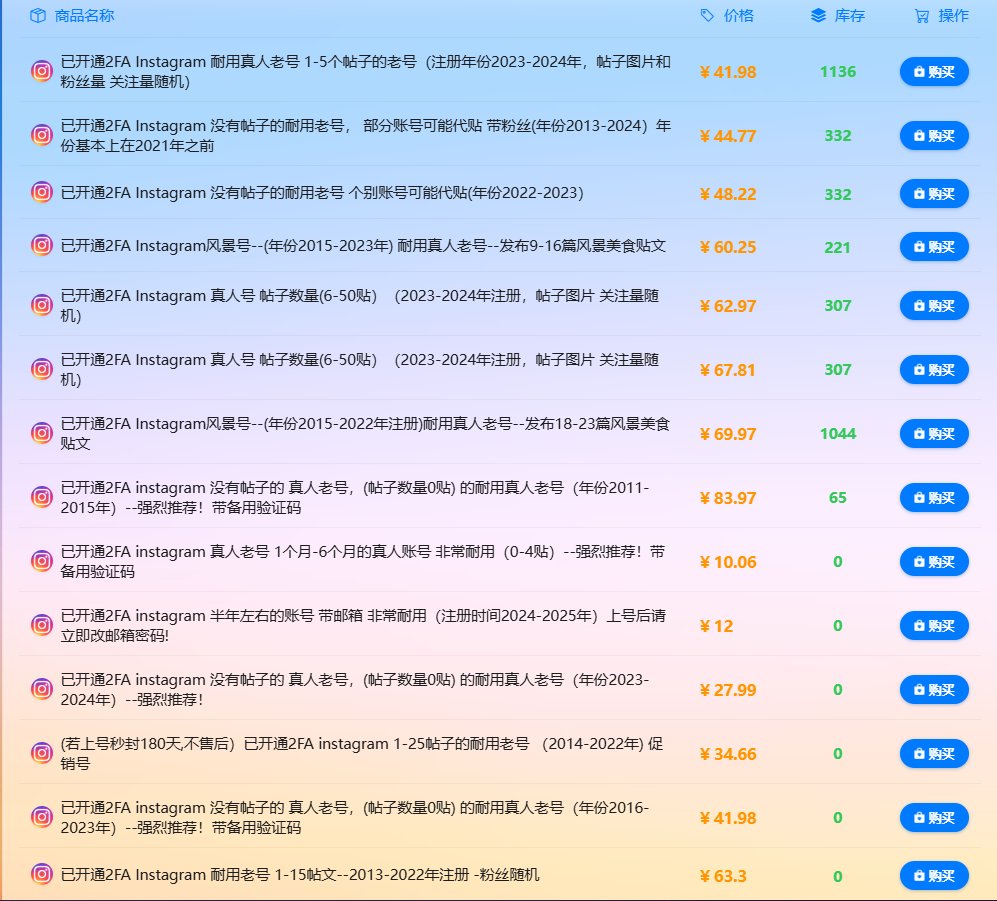Purchase the ¥48.22 年份2022-2023 account
997x901 pixels.
(934, 194)
